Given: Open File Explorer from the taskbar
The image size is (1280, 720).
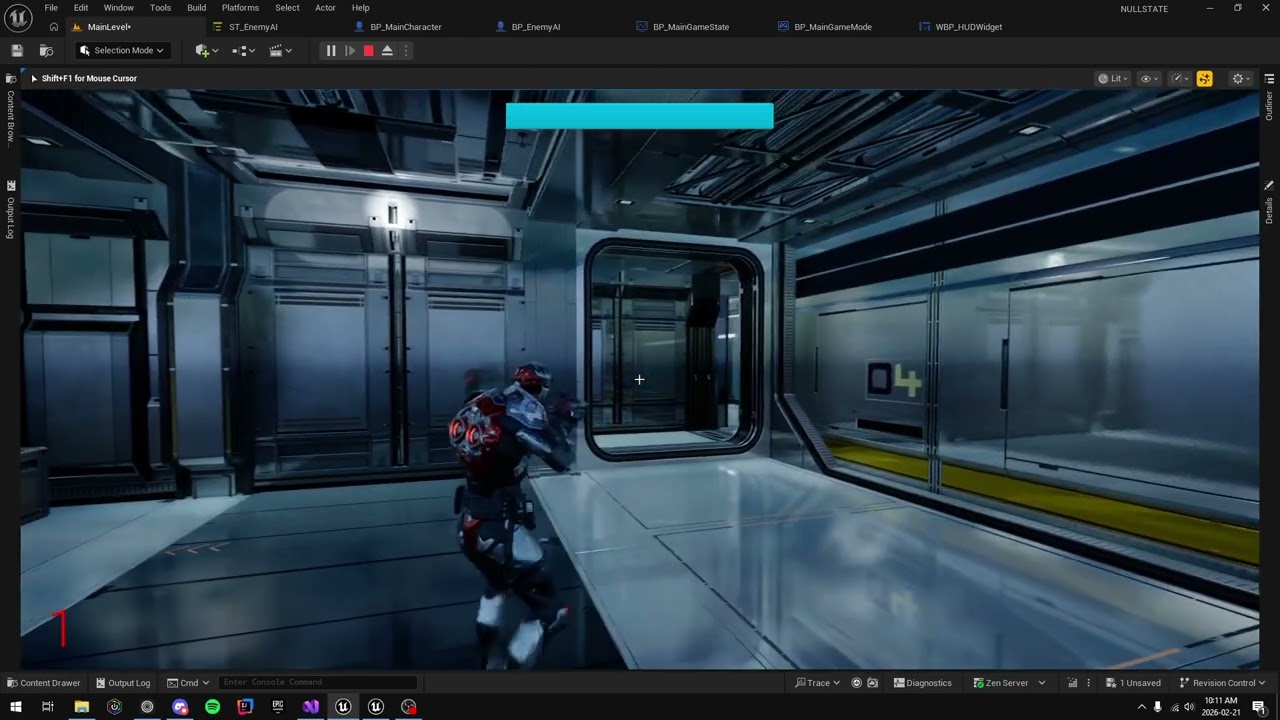Looking at the screenshot, I should click(x=82, y=707).
